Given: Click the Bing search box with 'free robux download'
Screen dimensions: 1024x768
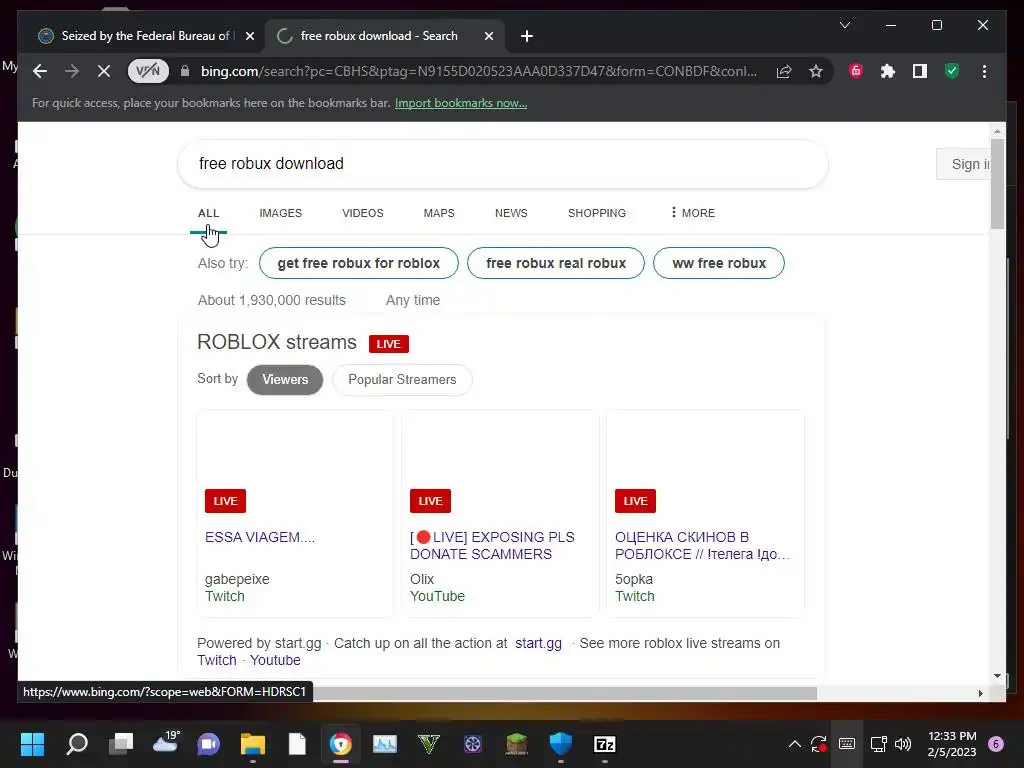Looking at the screenshot, I should point(503,164).
